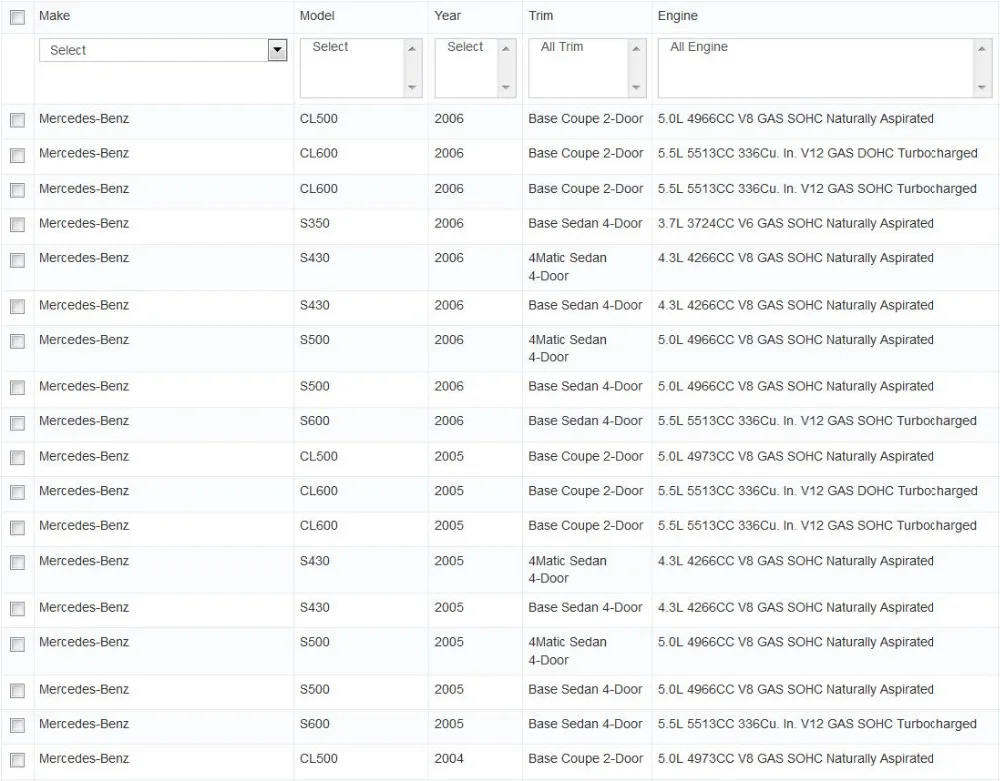Check 2005 S500 Base Sedan row checkbox
Image resolution: width=1000 pixels, height=781 pixels.
click(17, 690)
